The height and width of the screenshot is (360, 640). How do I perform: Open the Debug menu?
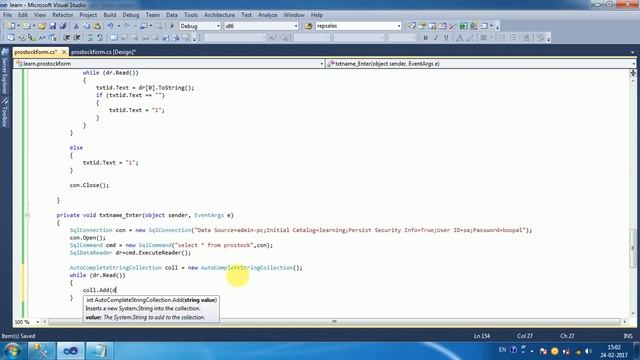coord(131,15)
